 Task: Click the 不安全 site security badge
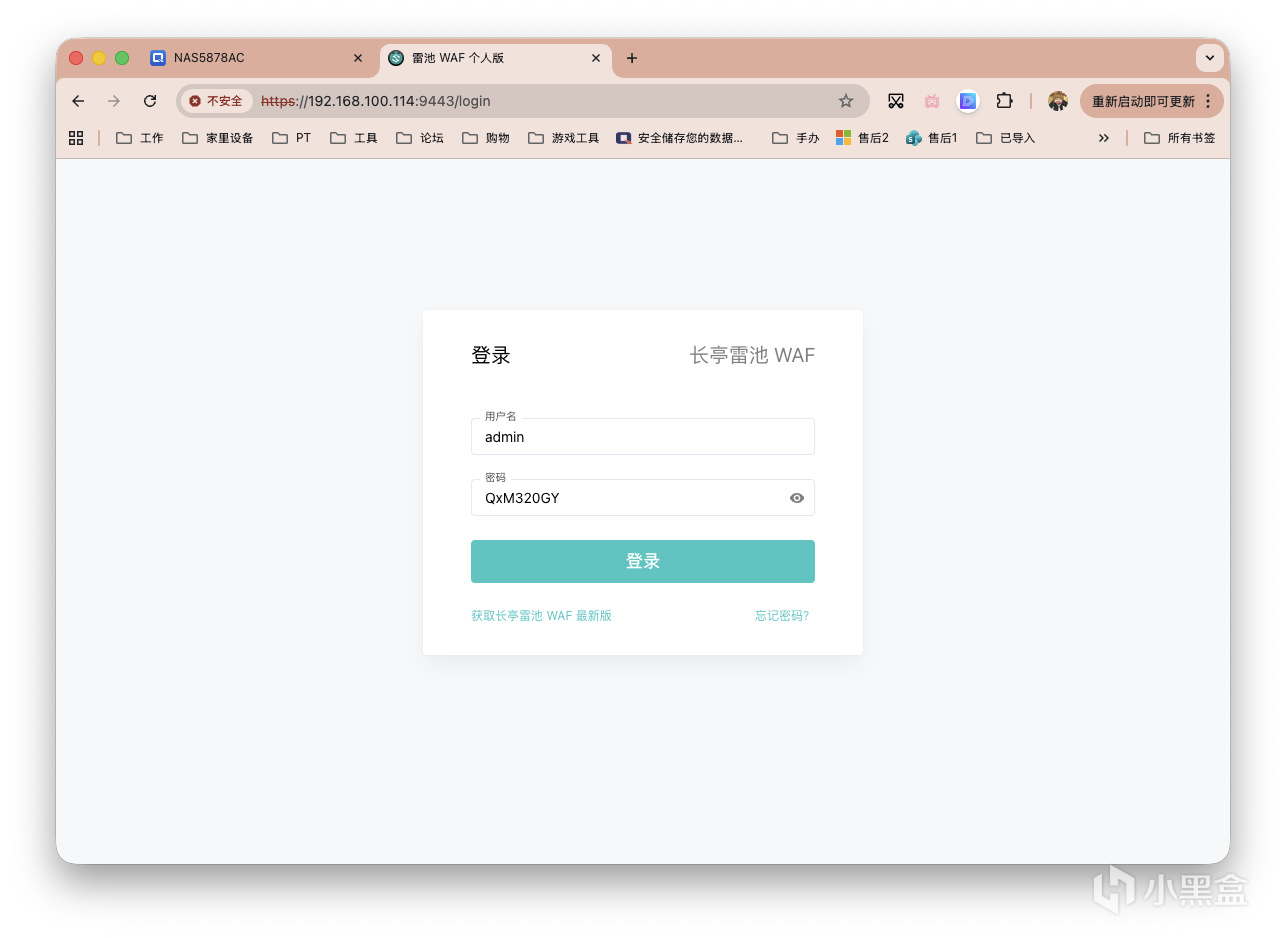coord(216,101)
